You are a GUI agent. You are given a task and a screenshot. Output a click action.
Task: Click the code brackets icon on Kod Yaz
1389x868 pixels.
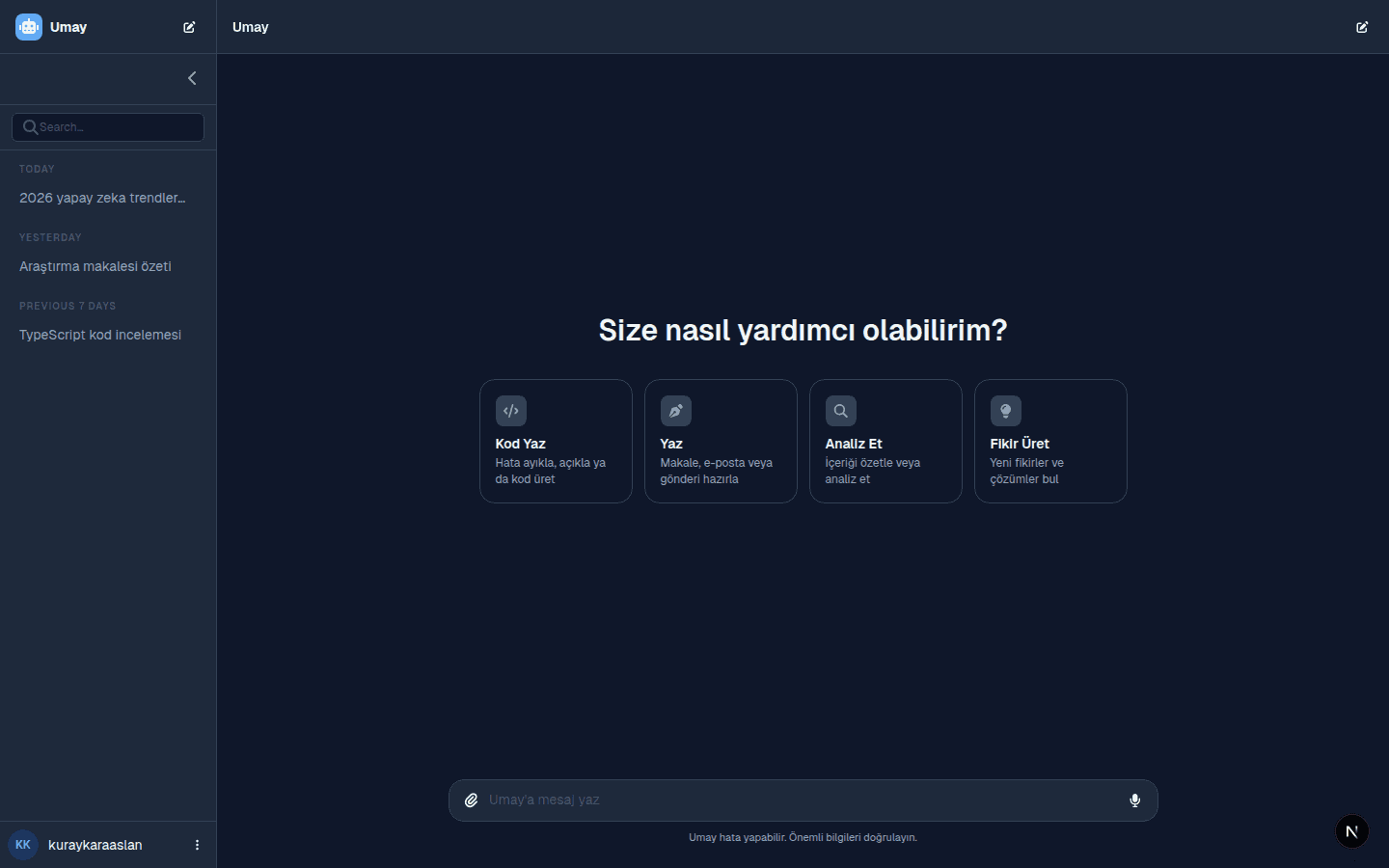coord(511,411)
